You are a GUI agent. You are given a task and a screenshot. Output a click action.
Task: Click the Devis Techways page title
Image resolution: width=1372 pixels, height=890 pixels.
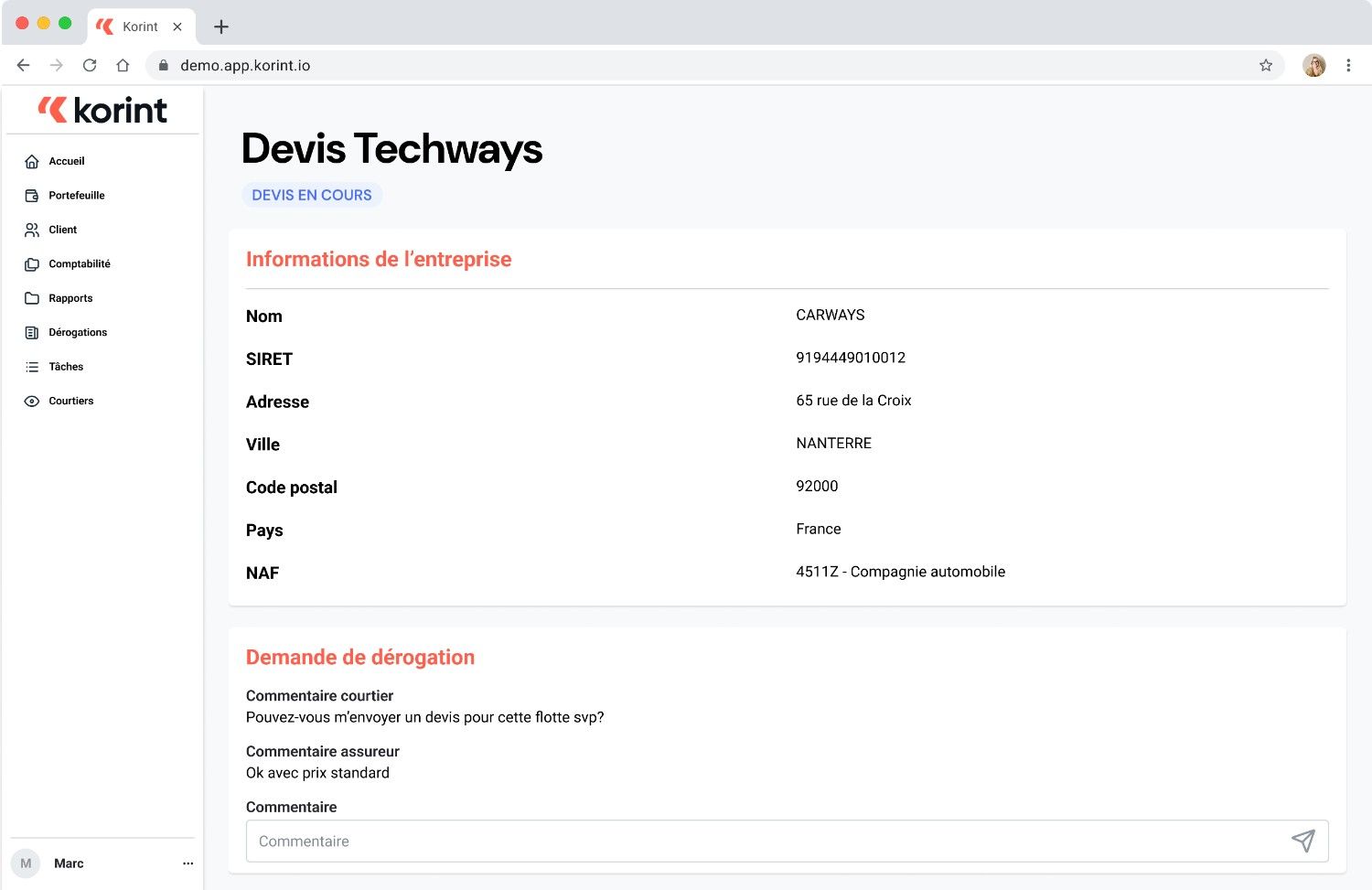[391, 149]
